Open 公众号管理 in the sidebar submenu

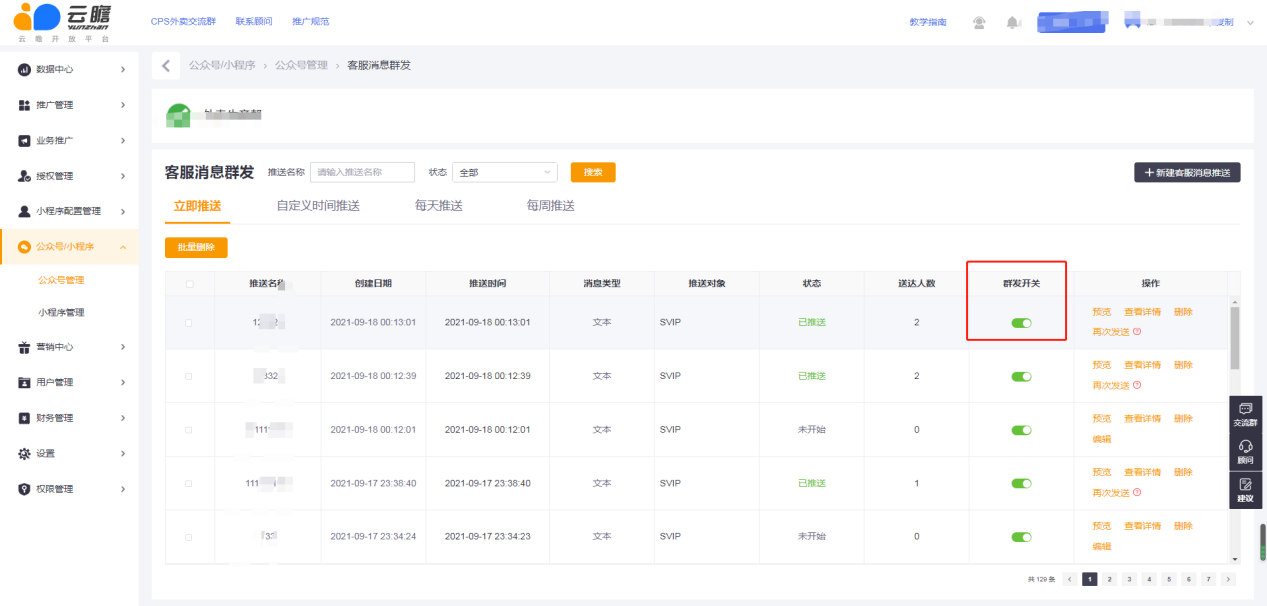[61, 280]
